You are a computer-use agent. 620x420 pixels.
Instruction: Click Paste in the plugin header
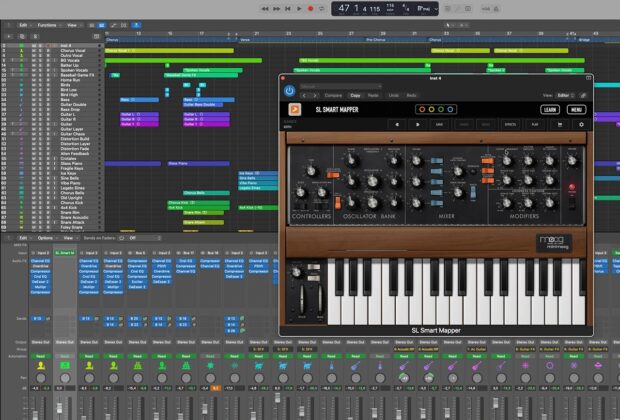coord(373,95)
